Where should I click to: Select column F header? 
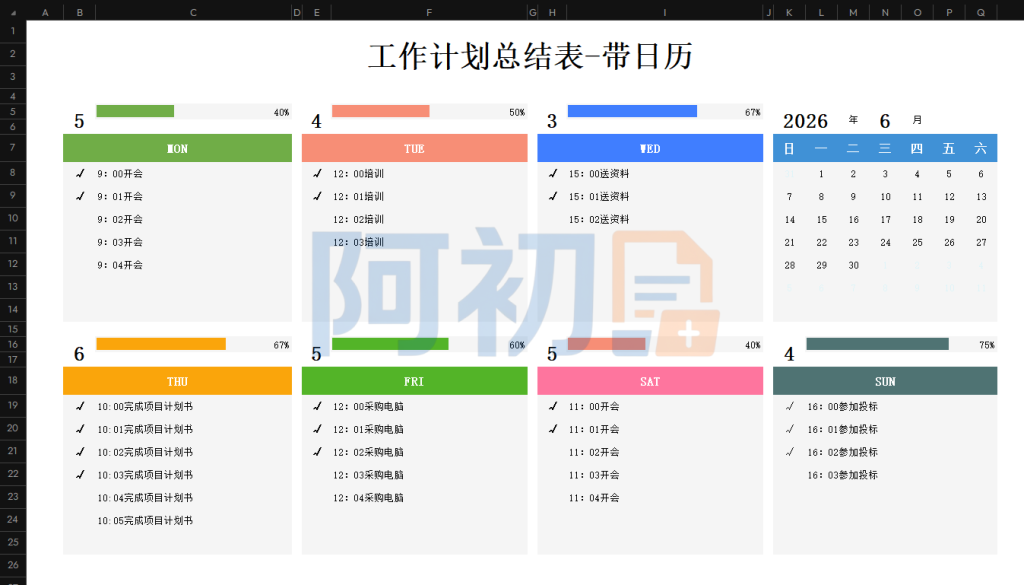click(429, 12)
